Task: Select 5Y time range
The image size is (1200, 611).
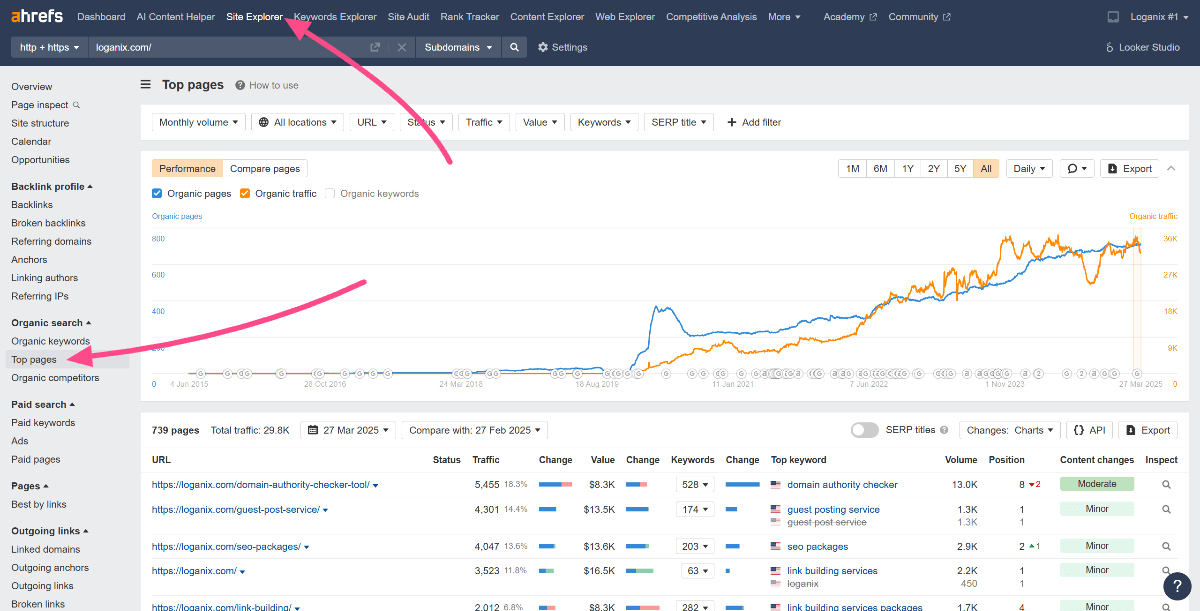Action: pyautogui.click(x=960, y=168)
